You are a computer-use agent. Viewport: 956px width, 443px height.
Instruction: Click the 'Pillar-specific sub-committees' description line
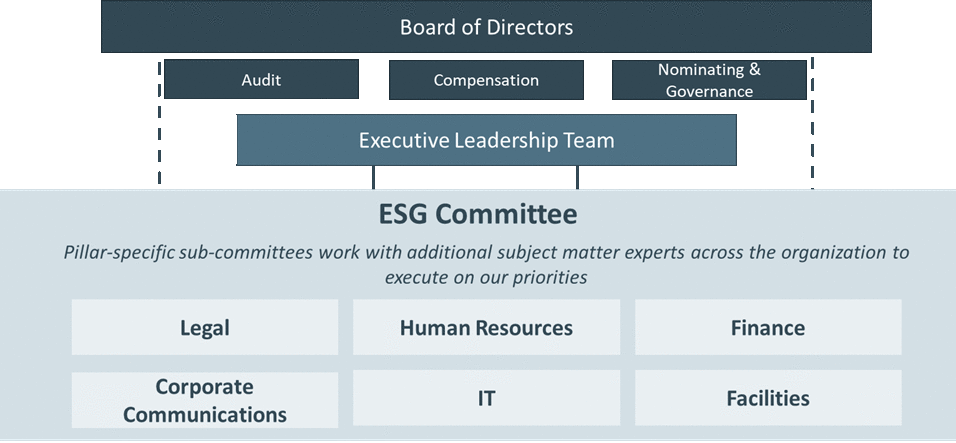tap(486, 252)
